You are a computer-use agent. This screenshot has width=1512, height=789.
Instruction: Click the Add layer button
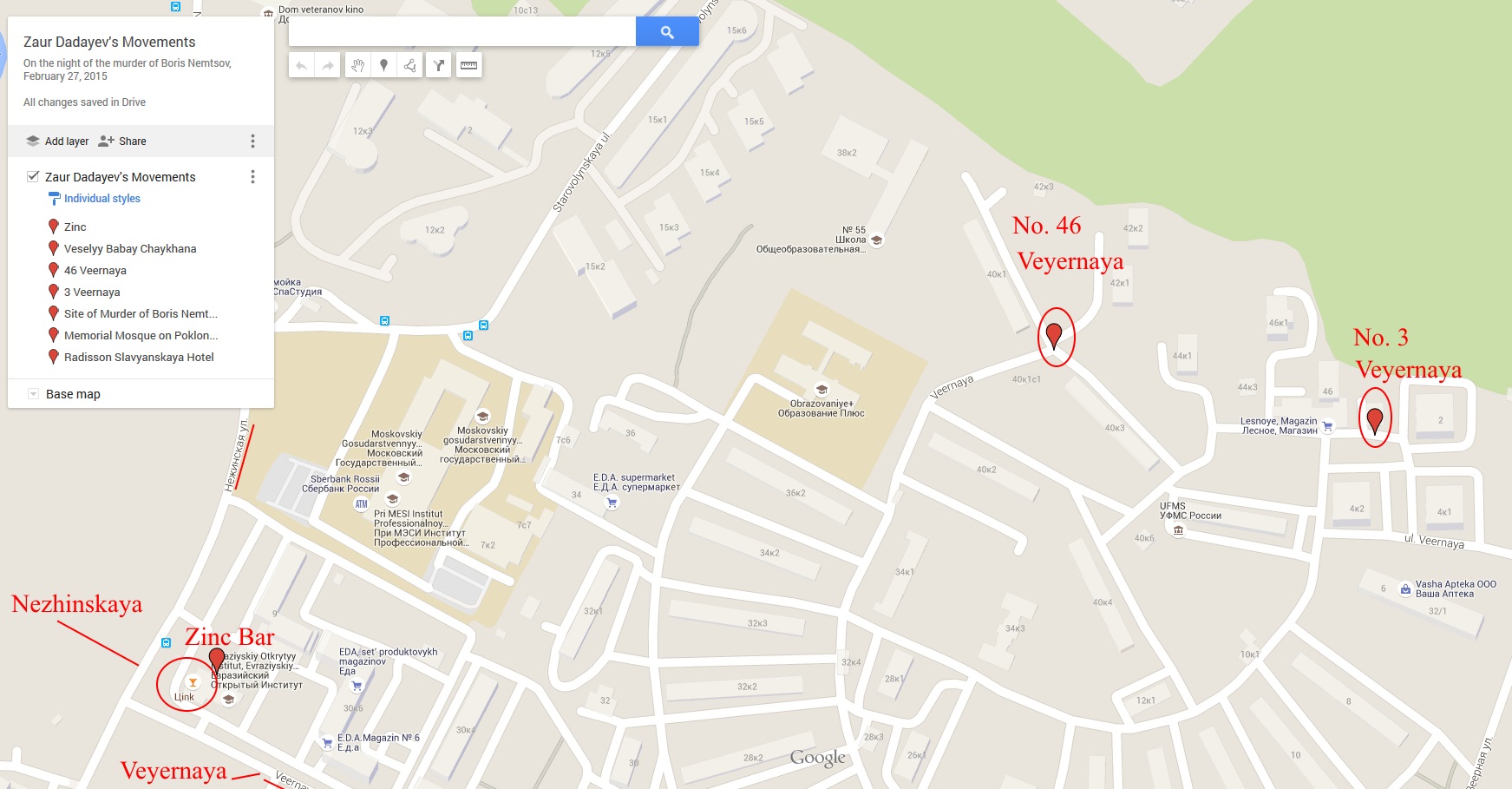[x=57, y=141]
